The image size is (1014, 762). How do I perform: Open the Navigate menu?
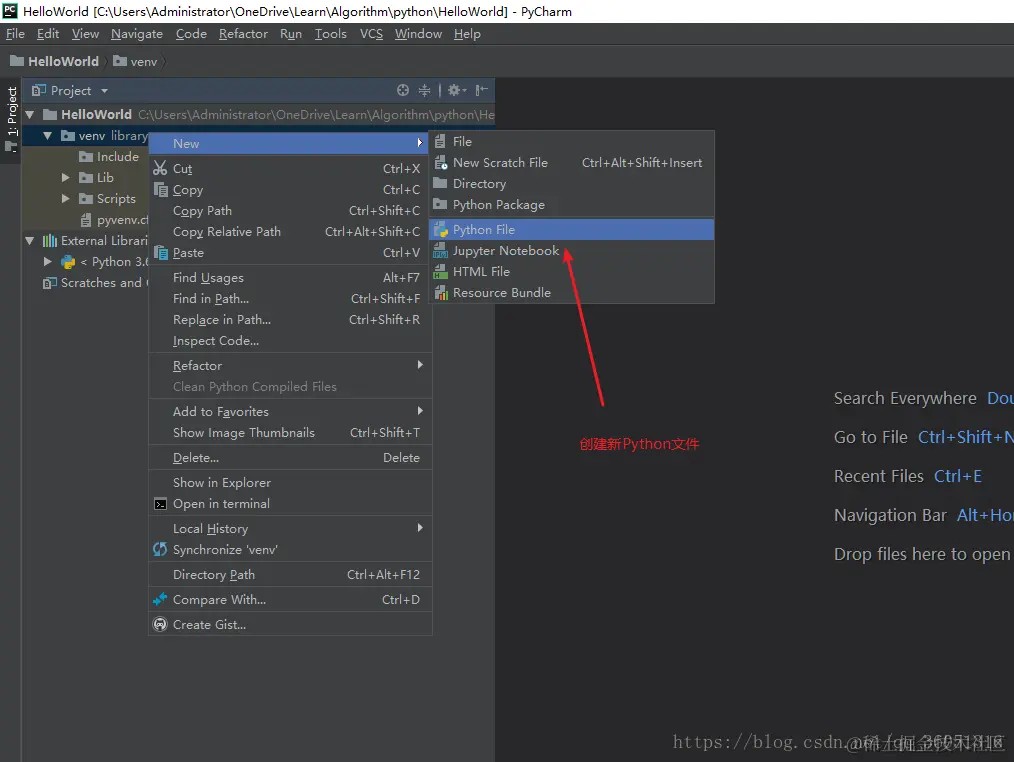tap(136, 34)
